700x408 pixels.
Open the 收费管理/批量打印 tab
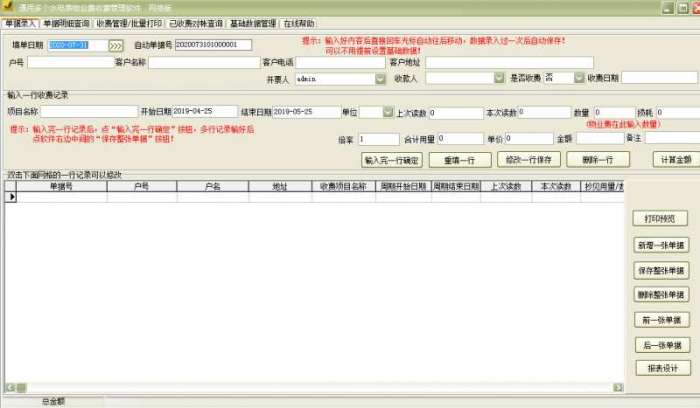point(129,23)
